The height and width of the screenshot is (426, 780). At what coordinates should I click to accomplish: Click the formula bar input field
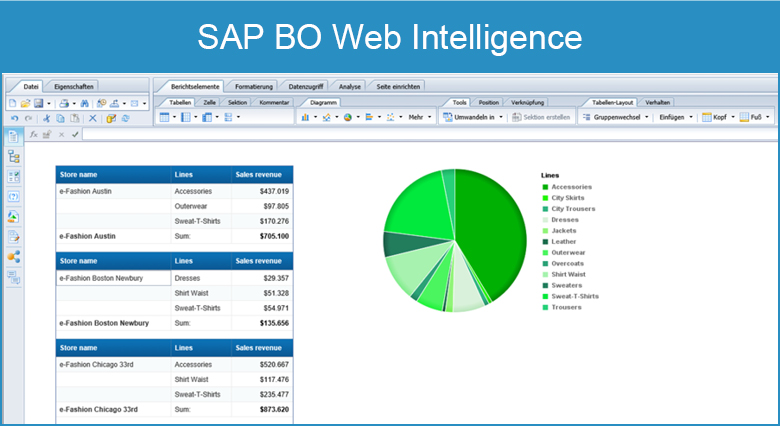pyautogui.click(x=428, y=134)
